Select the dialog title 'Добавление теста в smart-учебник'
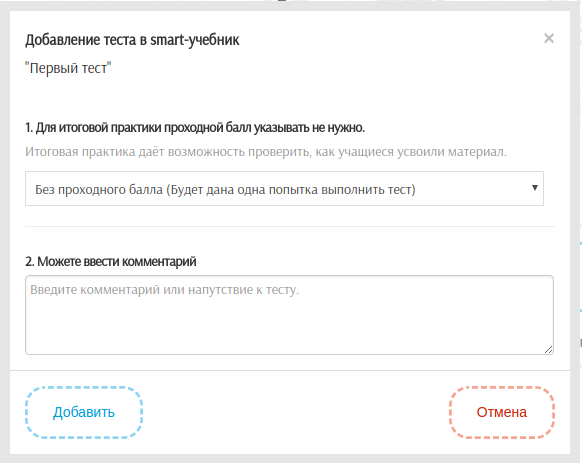This screenshot has width=582, height=463. [x=132, y=40]
